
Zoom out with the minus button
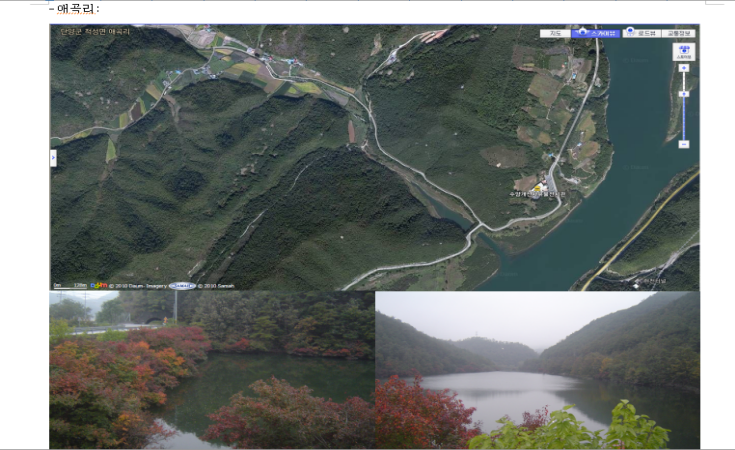[x=684, y=144]
